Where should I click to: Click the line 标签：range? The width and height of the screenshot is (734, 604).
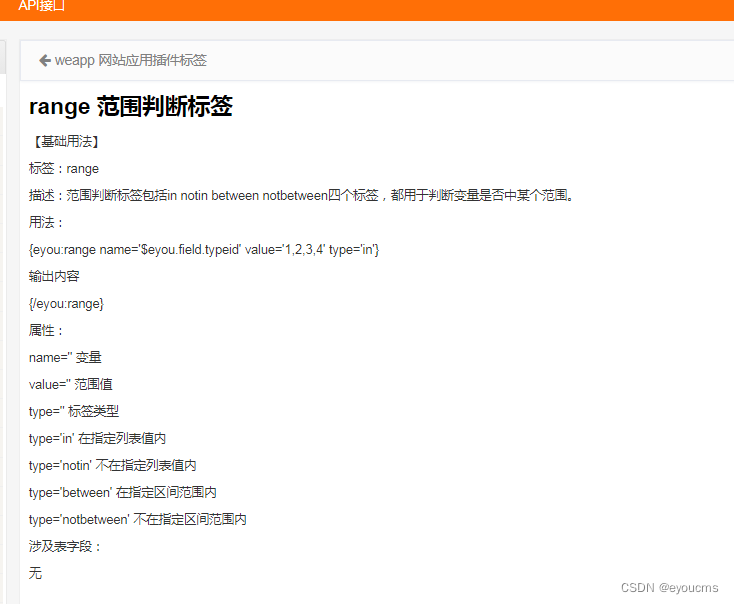pos(64,169)
